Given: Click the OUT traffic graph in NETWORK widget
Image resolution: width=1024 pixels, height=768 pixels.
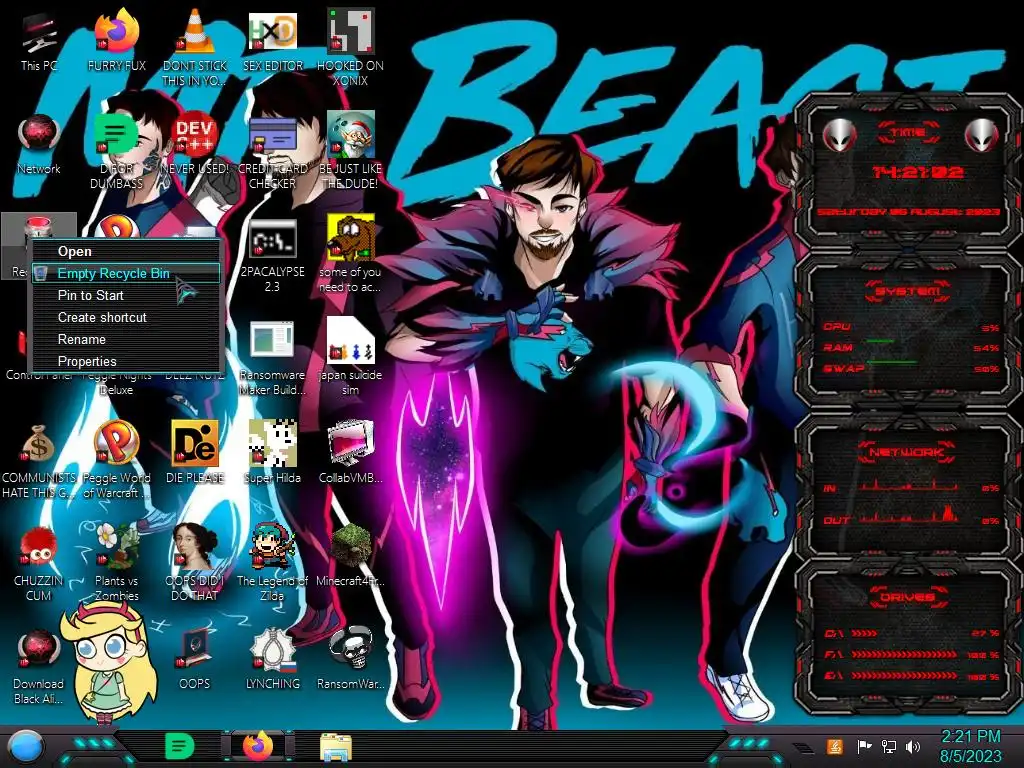Looking at the screenshot, I should tap(909, 515).
